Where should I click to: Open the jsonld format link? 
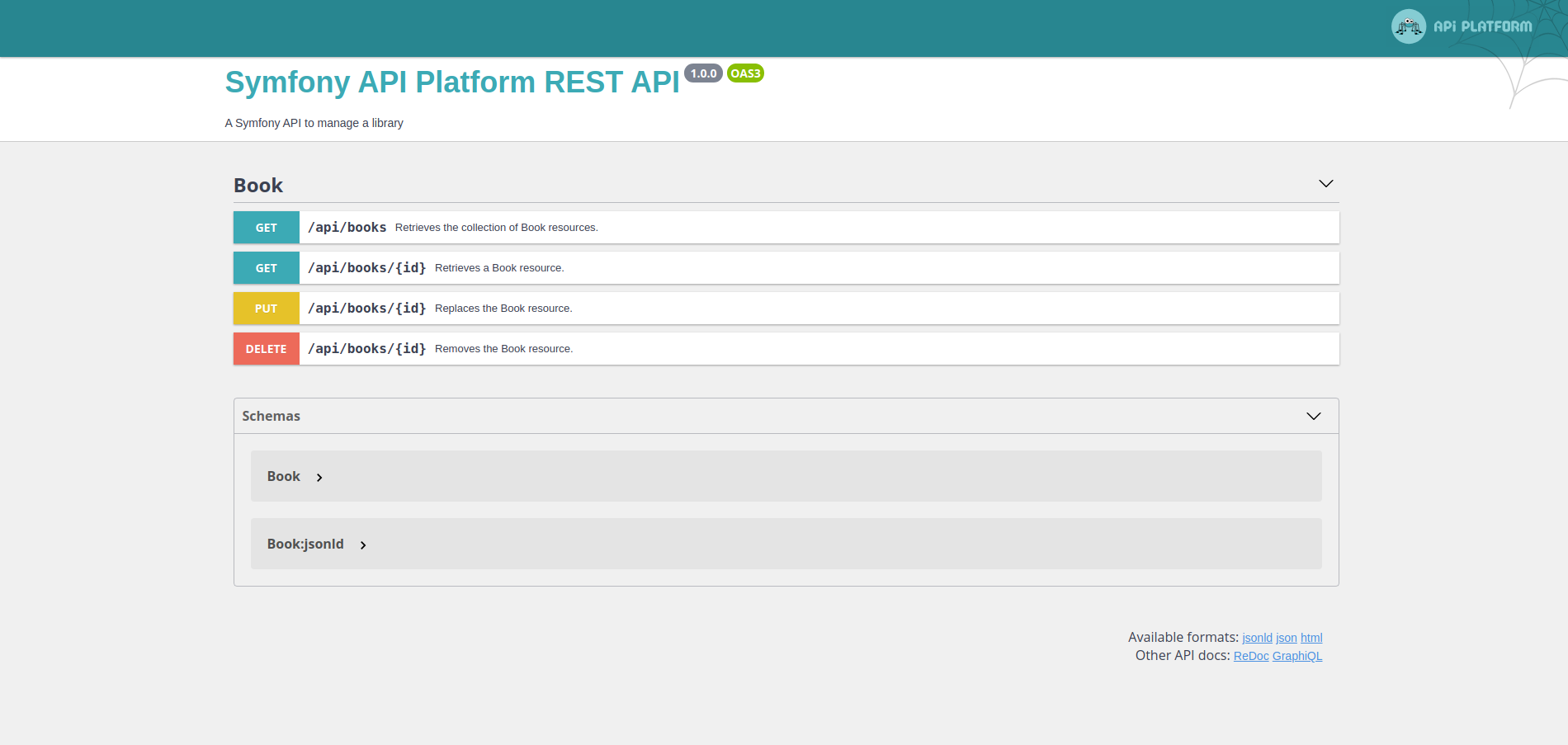(1257, 638)
